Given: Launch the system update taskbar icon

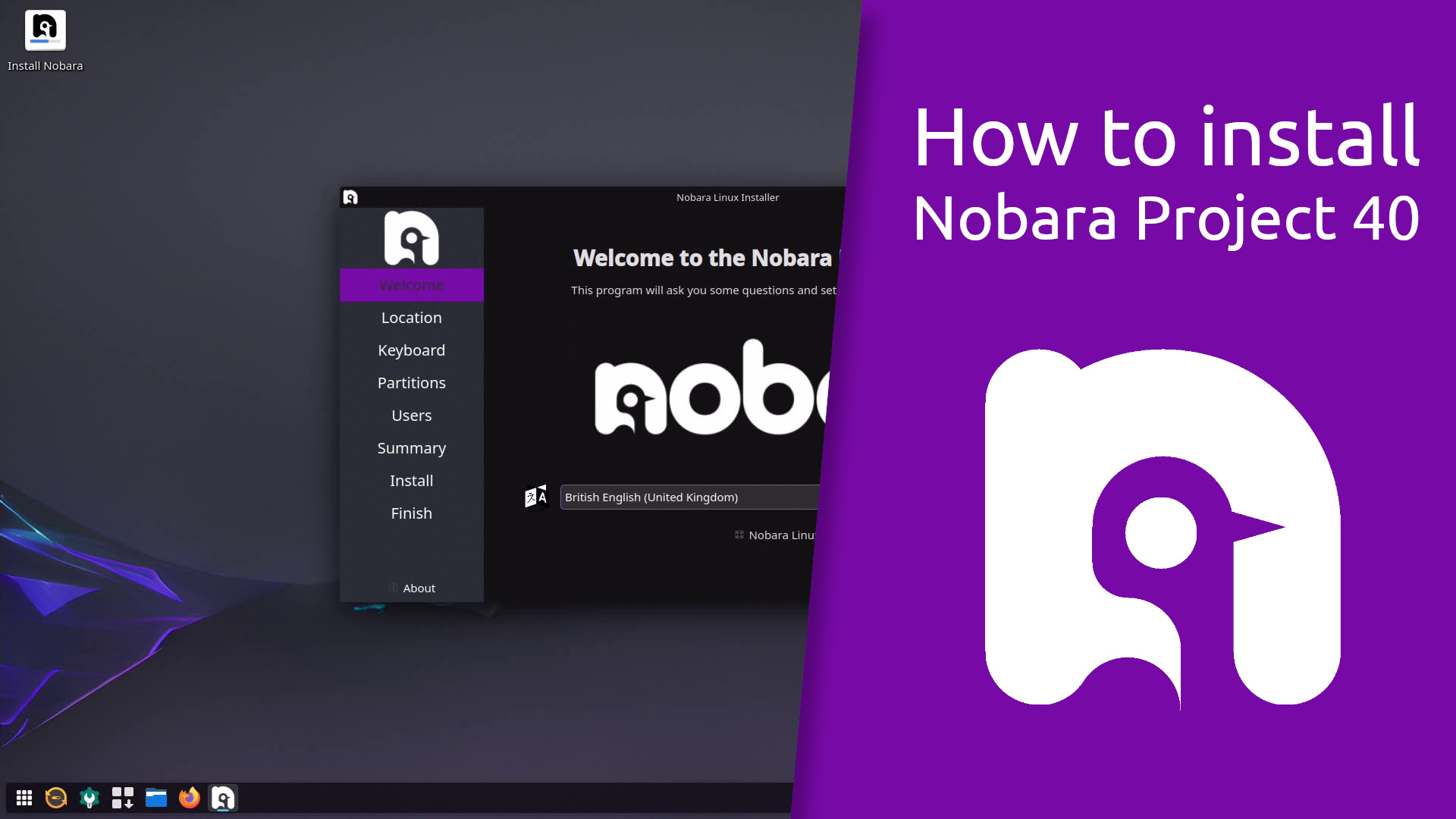Looking at the screenshot, I should 56,798.
